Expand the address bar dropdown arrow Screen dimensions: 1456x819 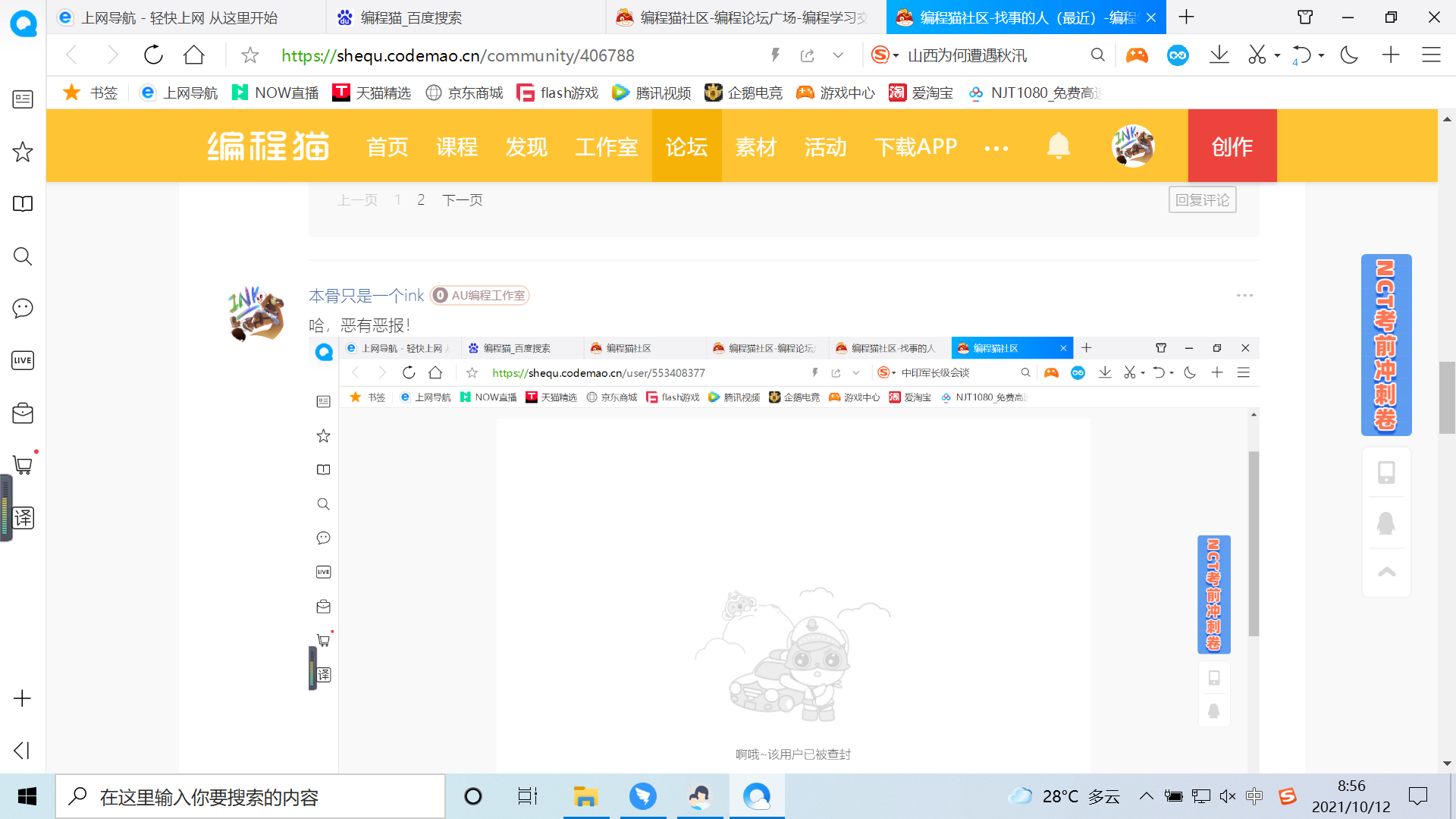click(x=838, y=55)
